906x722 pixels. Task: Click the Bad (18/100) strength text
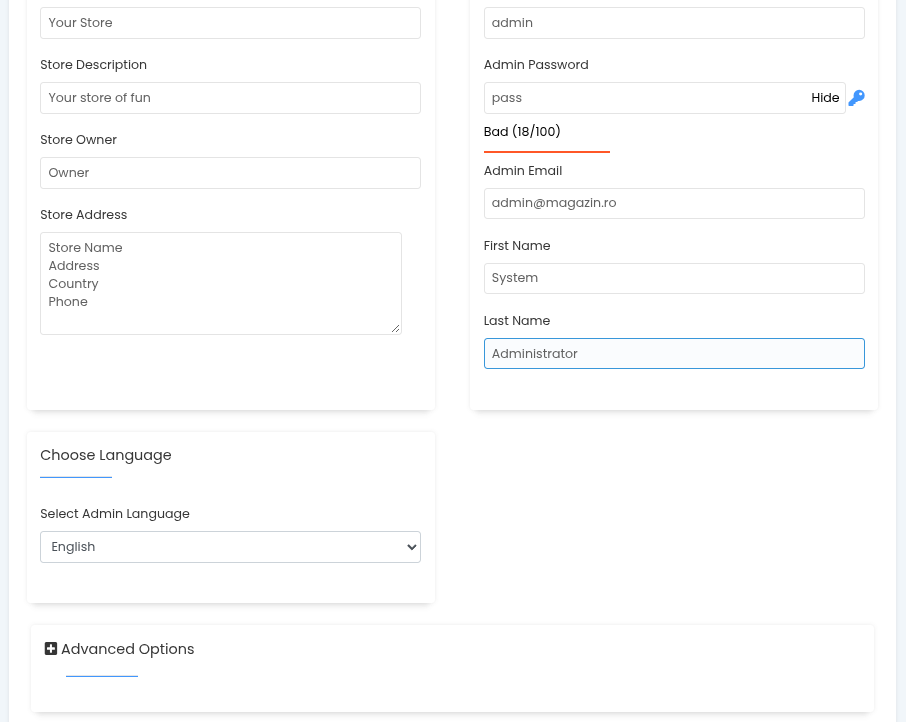[x=522, y=132]
